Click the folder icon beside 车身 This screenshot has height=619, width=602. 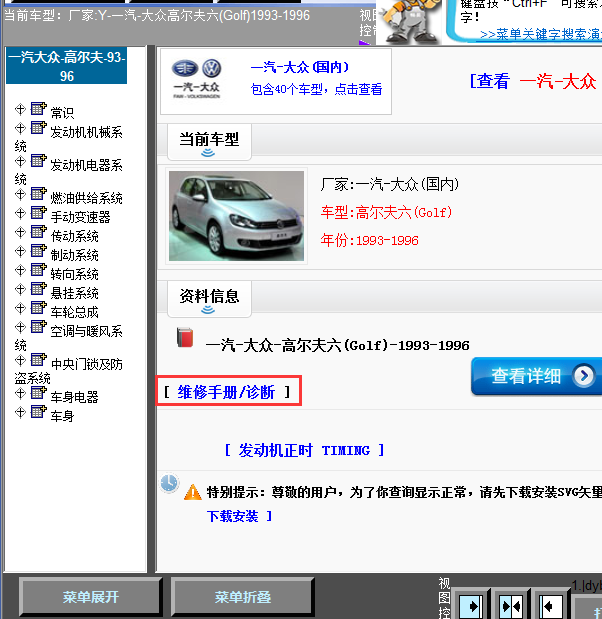tap(39, 412)
